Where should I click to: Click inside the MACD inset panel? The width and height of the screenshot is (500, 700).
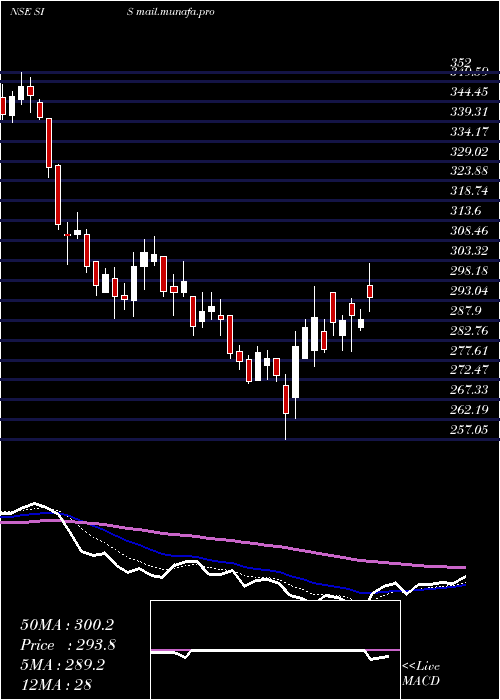click(x=275, y=650)
